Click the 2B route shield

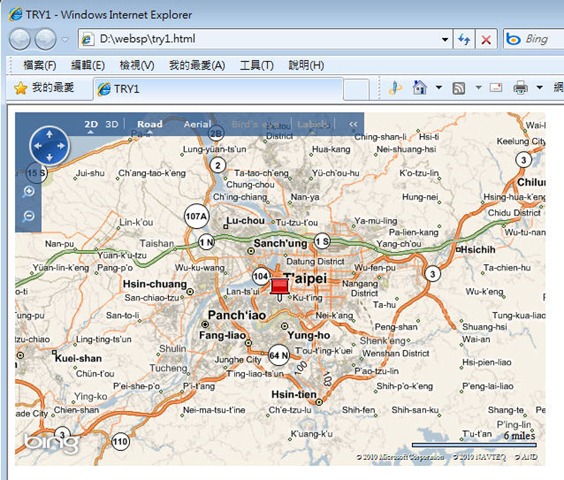(x=216, y=134)
